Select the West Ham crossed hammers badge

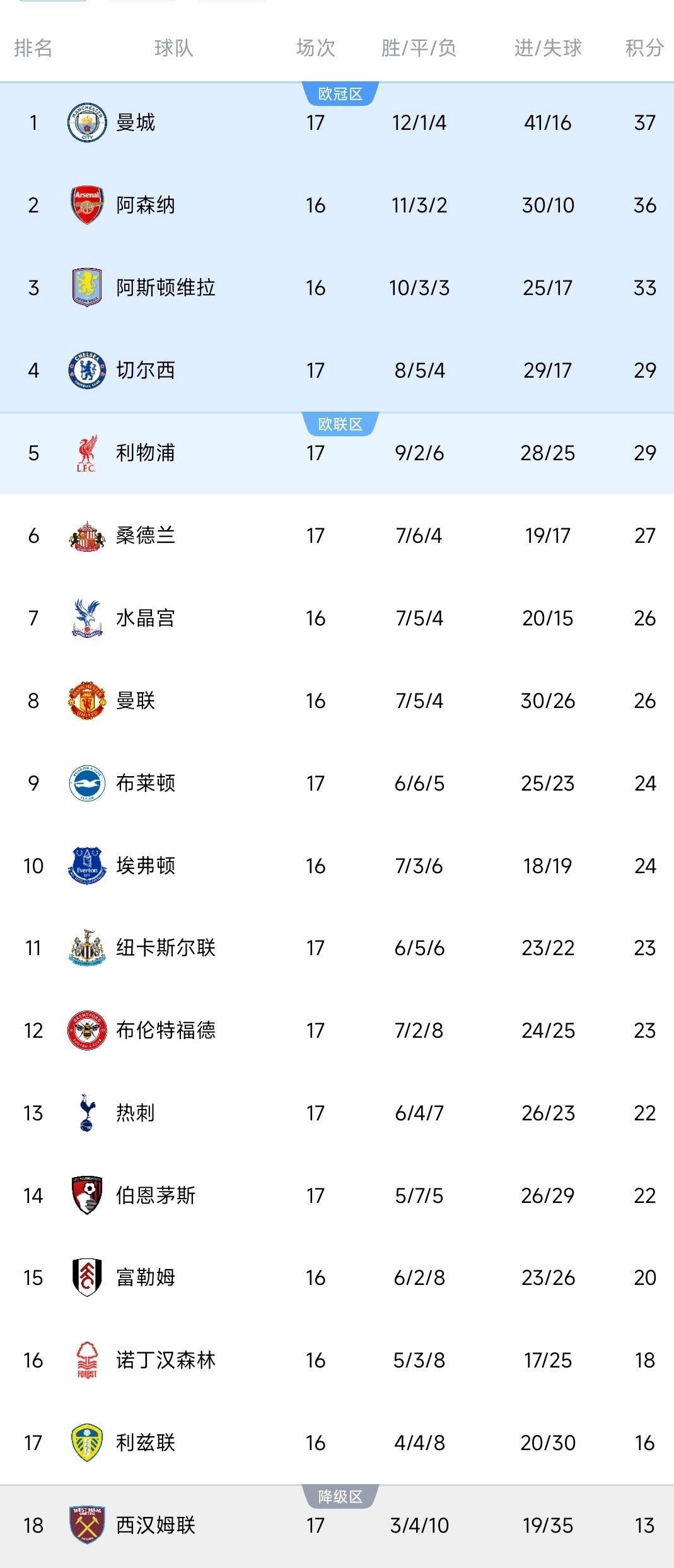point(88,1524)
